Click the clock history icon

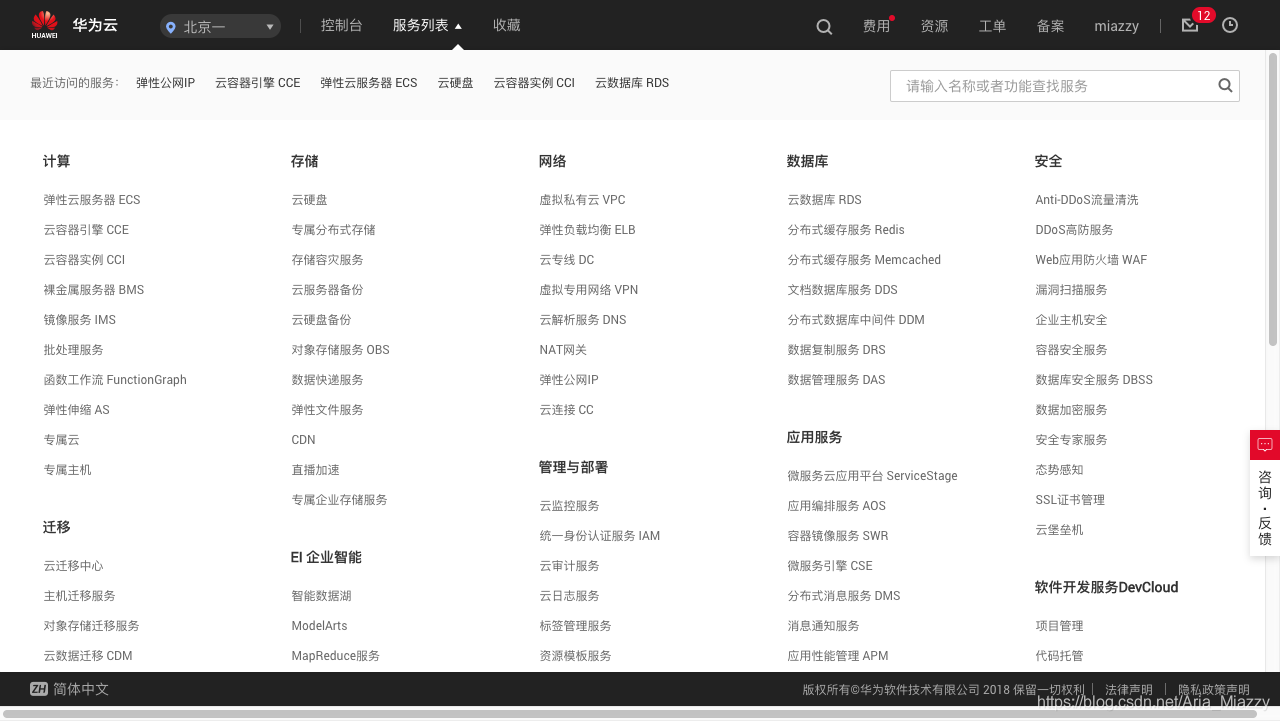pos(1230,25)
